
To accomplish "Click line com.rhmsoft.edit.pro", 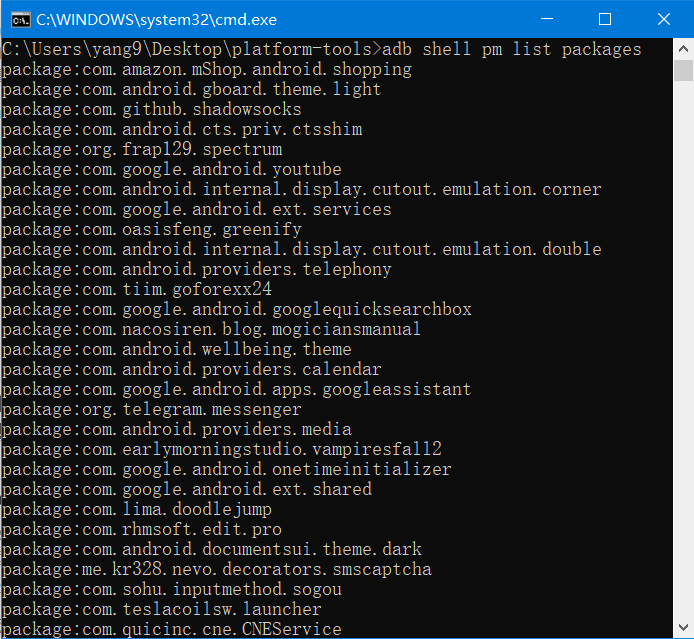I will pyautogui.click(x=142, y=529).
